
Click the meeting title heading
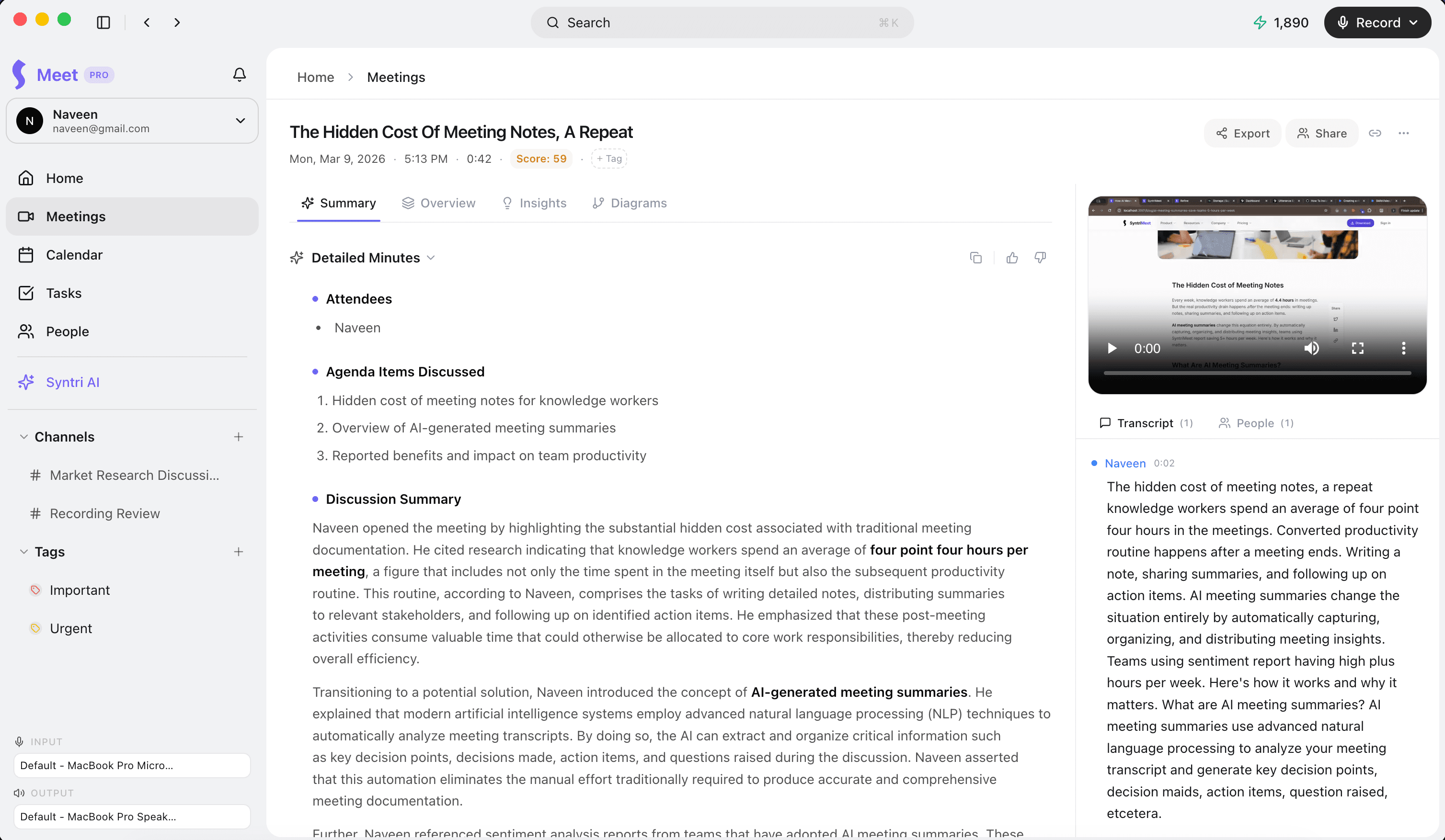(461, 132)
